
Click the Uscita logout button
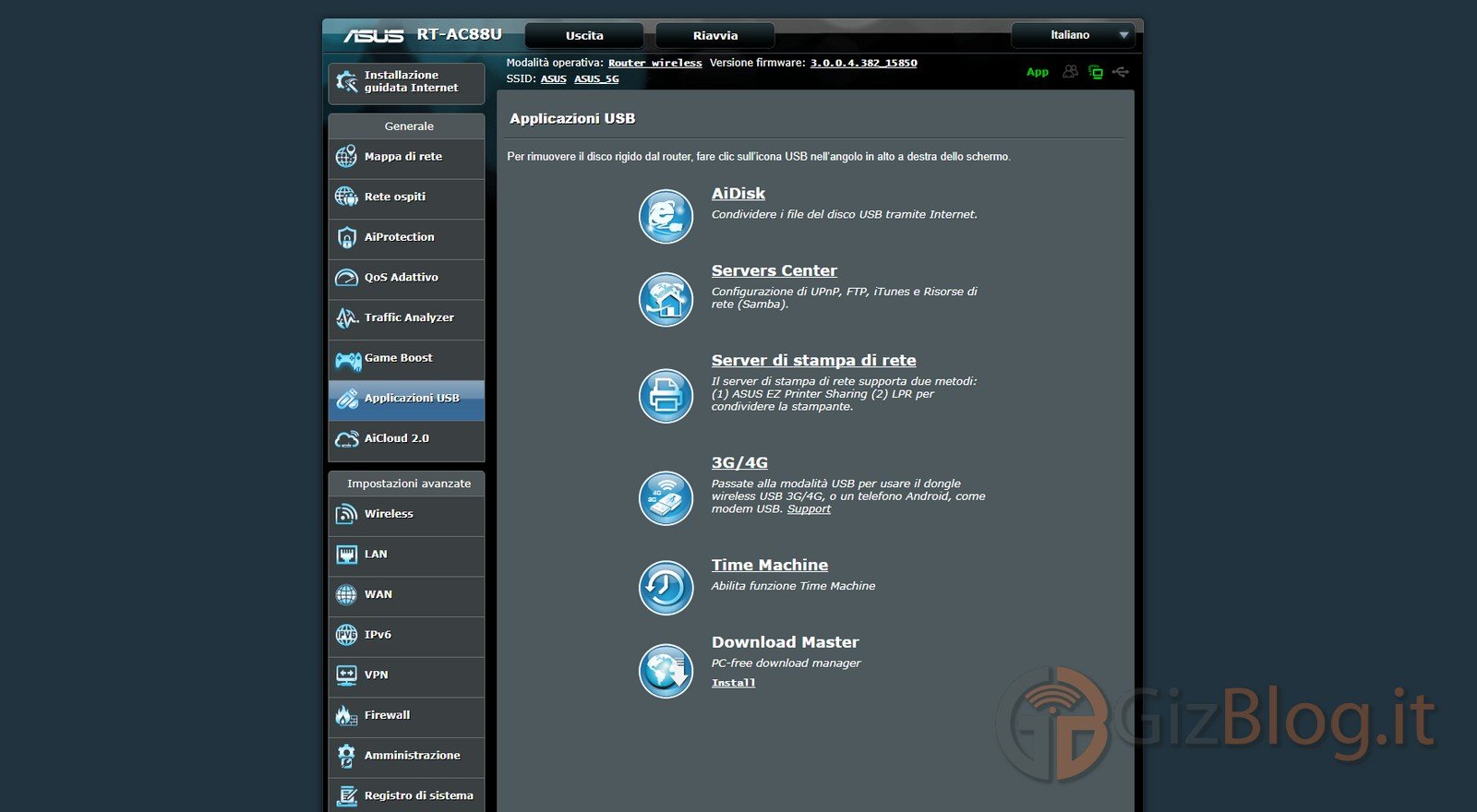click(584, 36)
